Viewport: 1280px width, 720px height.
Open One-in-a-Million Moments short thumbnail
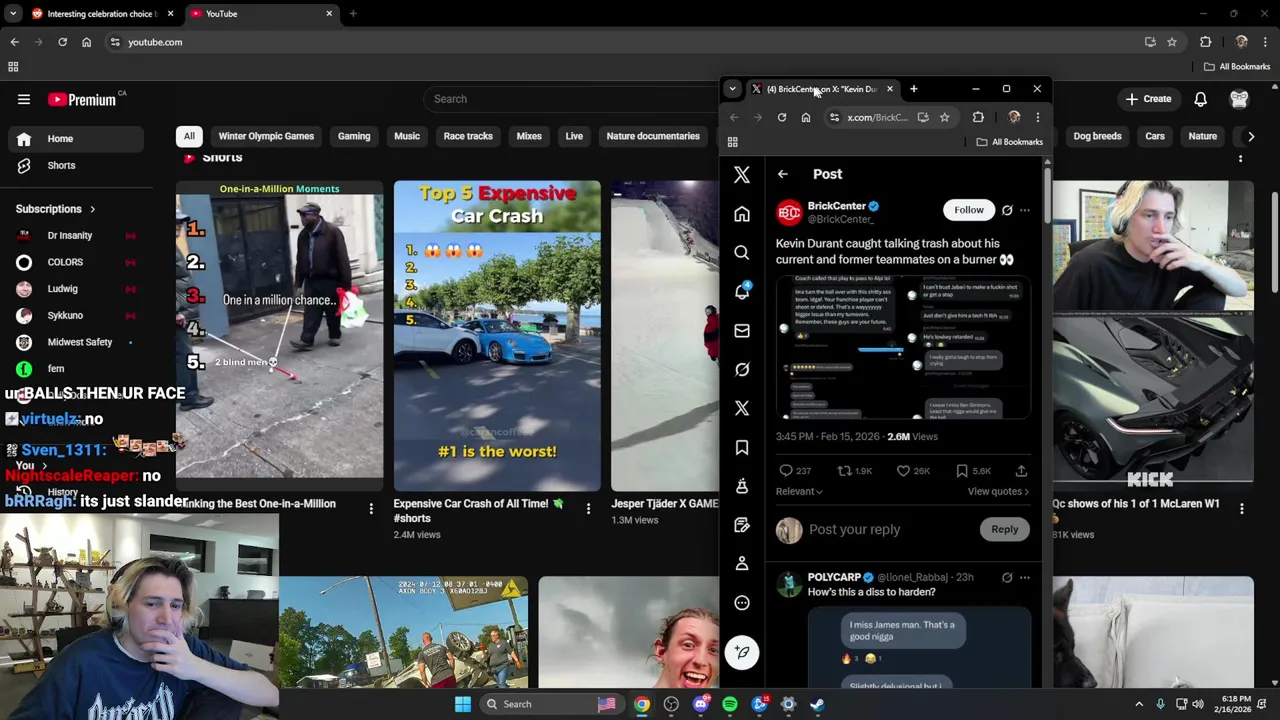[279, 335]
